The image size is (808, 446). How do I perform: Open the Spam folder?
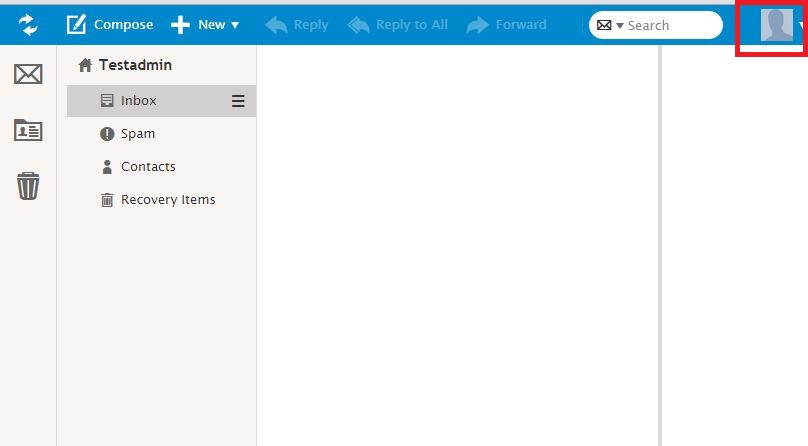click(x=137, y=133)
